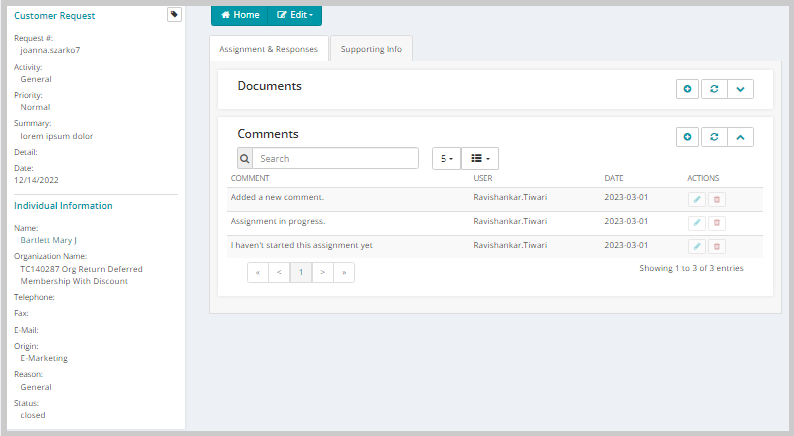Image resolution: width=794 pixels, height=436 pixels.
Task: Click name Bartlett Mary J
Action: coord(49,240)
